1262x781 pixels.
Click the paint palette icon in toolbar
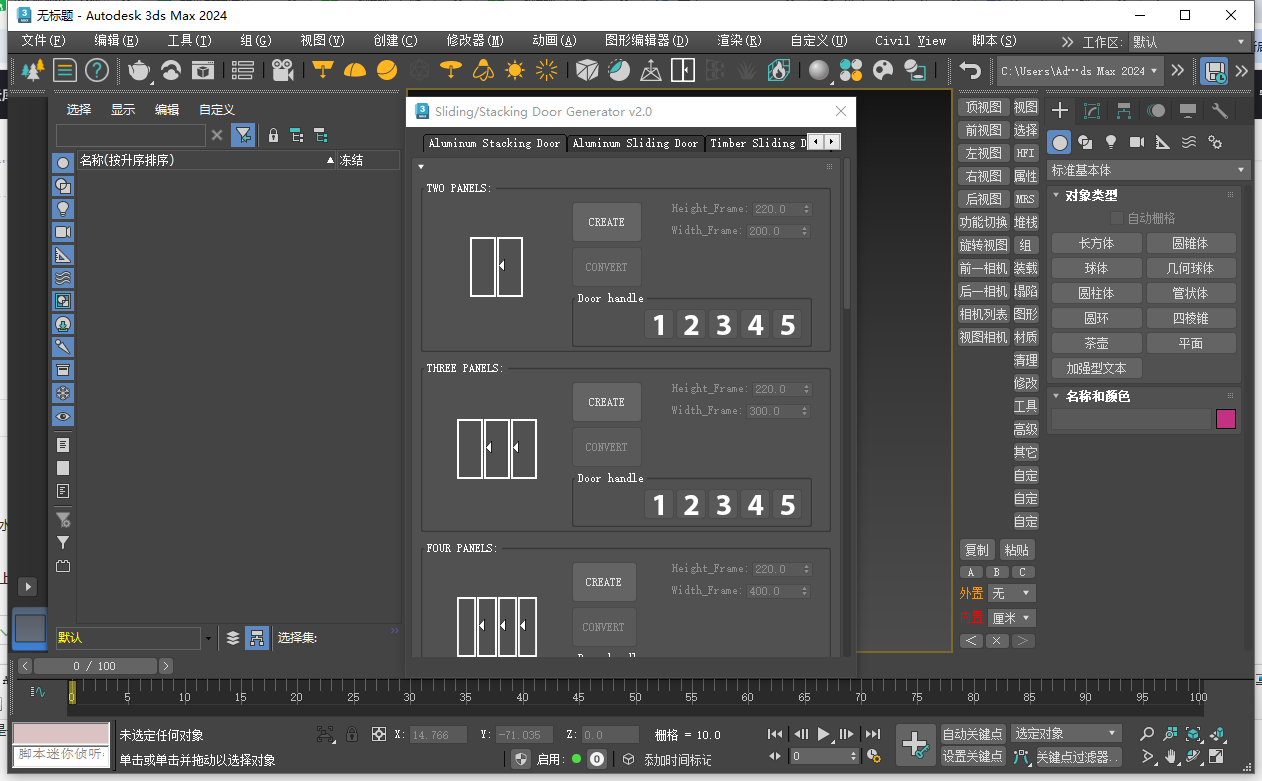pyautogui.click(x=883, y=70)
